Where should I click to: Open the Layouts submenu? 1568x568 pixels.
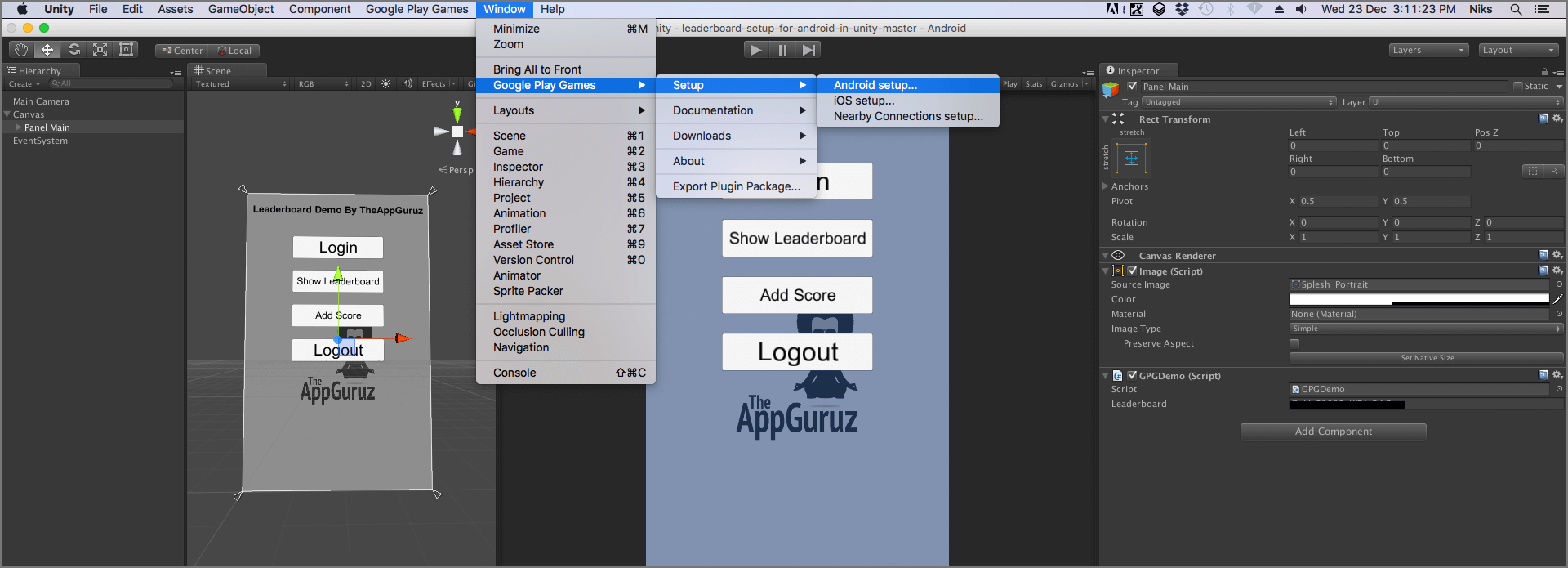[x=566, y=110]
